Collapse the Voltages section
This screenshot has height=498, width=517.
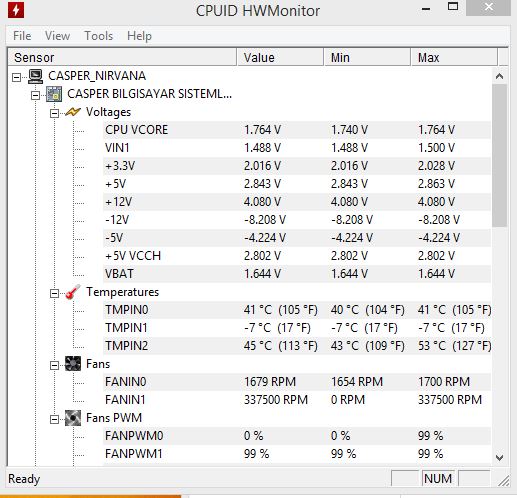click(x=54, y=114)
